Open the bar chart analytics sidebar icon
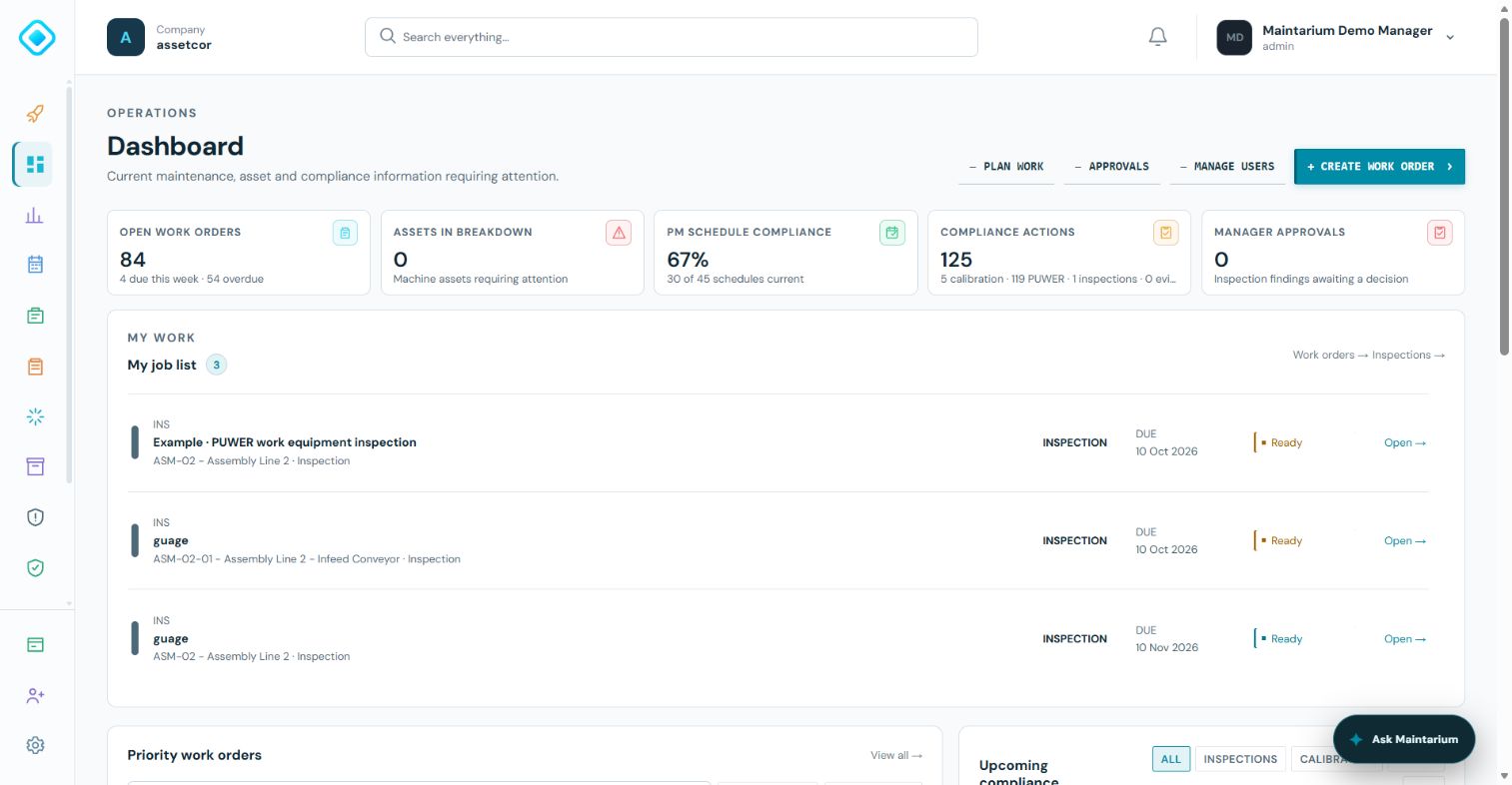The width and height of the screenshot is (1512, 785). pyautogui.click(x=35, y=215)
